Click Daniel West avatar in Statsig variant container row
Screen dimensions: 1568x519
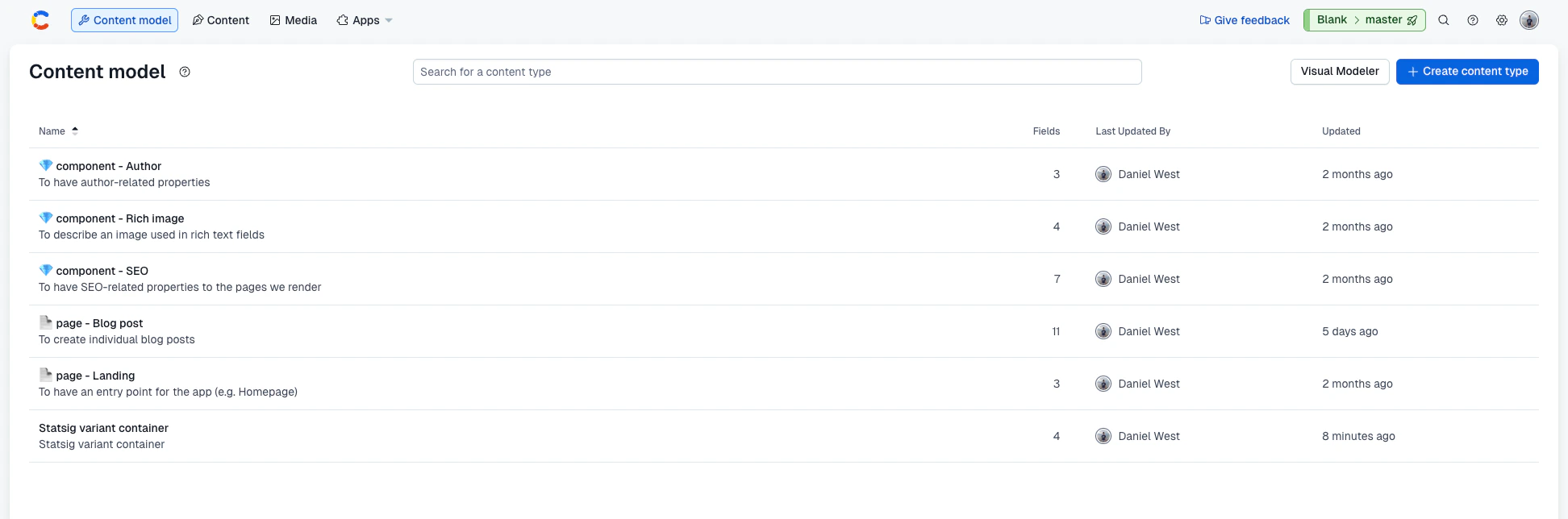click(x=1103, y=436)
